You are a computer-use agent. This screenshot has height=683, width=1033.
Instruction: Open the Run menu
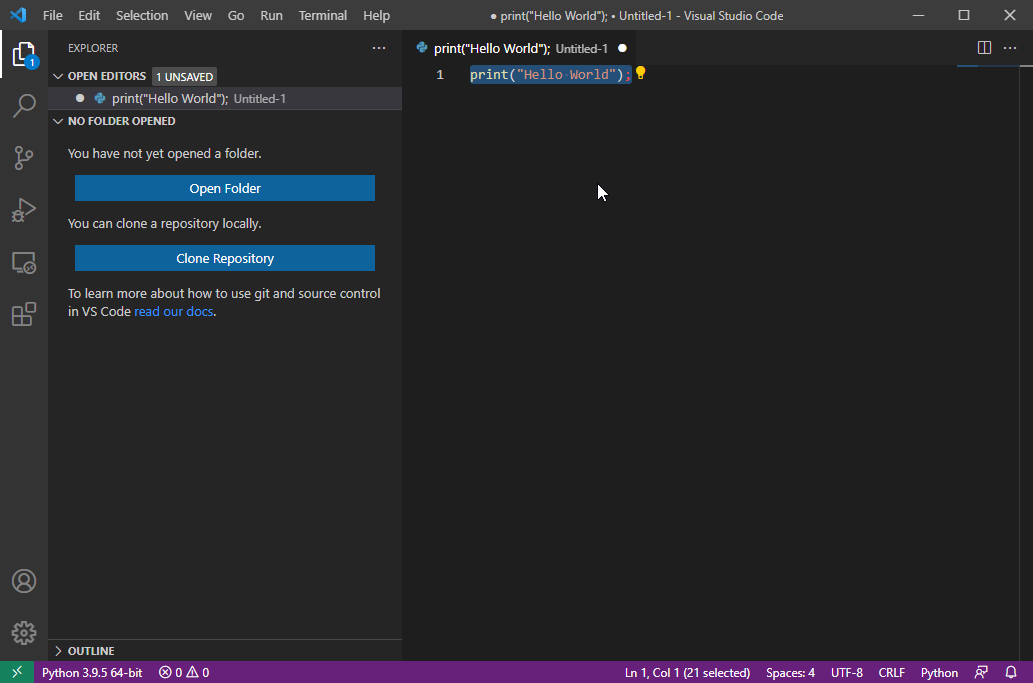click(x=271, y=15)
